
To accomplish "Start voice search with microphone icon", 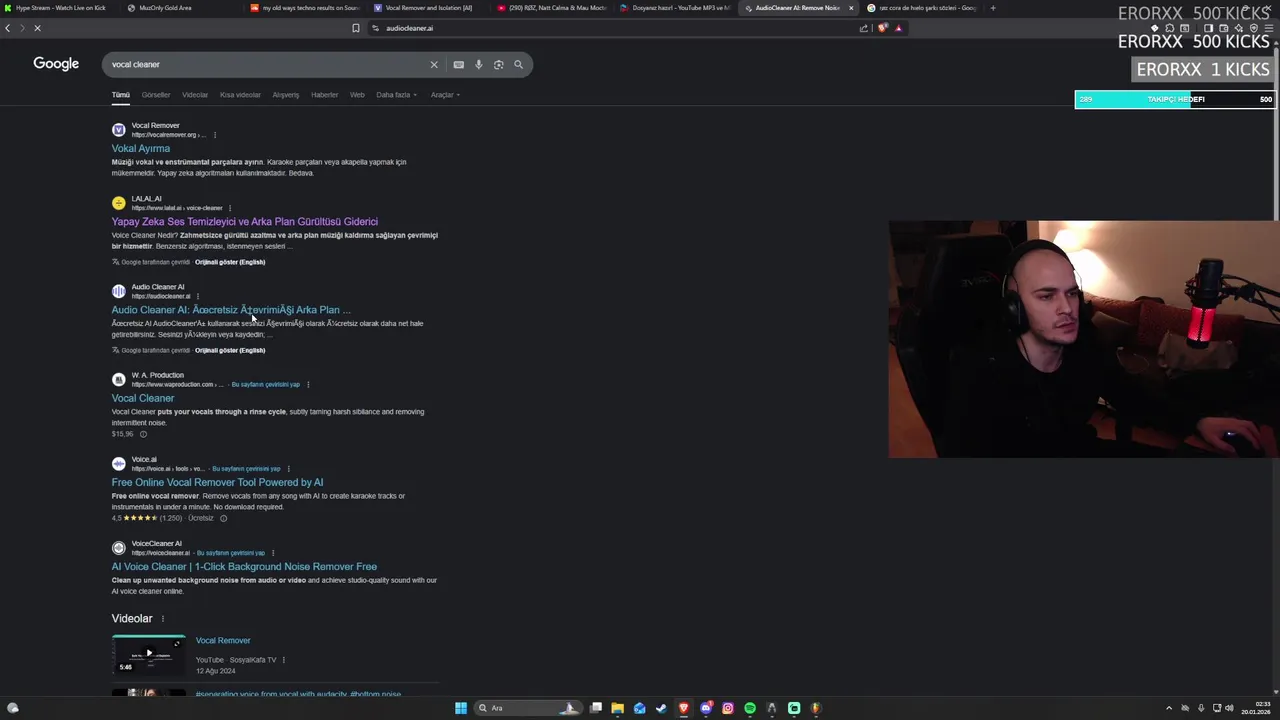I will click(479, 64).
